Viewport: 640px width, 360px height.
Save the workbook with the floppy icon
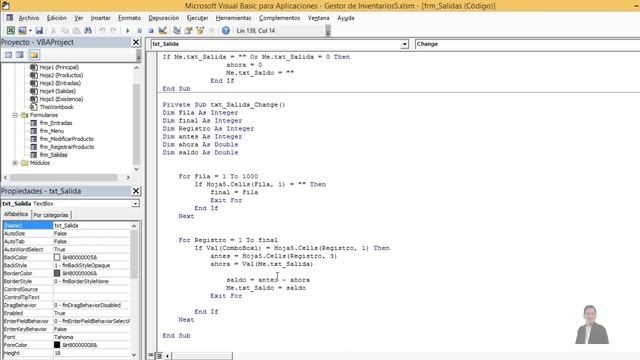[x=39, y=31]
